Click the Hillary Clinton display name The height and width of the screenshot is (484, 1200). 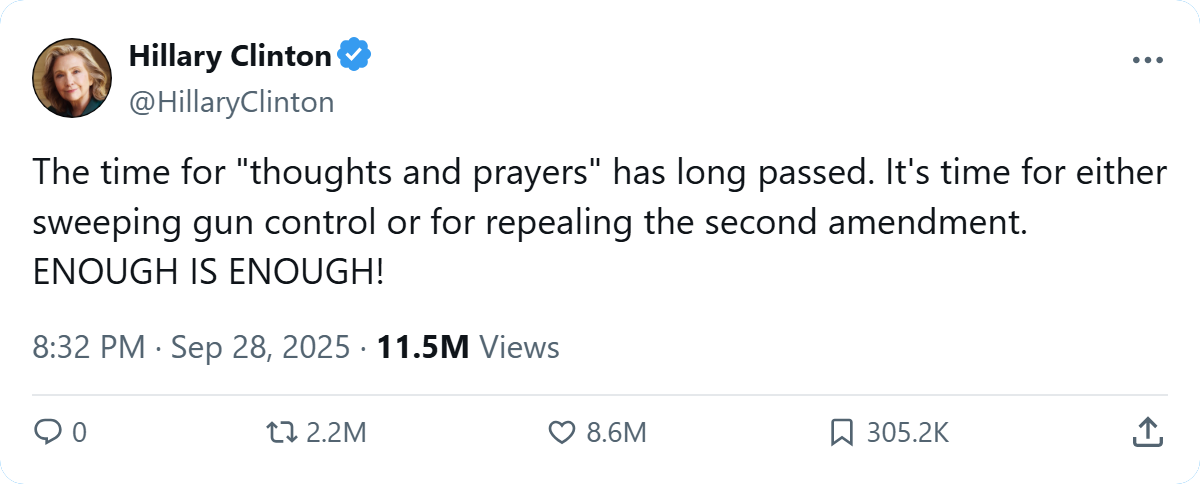[x=230, y=57]
